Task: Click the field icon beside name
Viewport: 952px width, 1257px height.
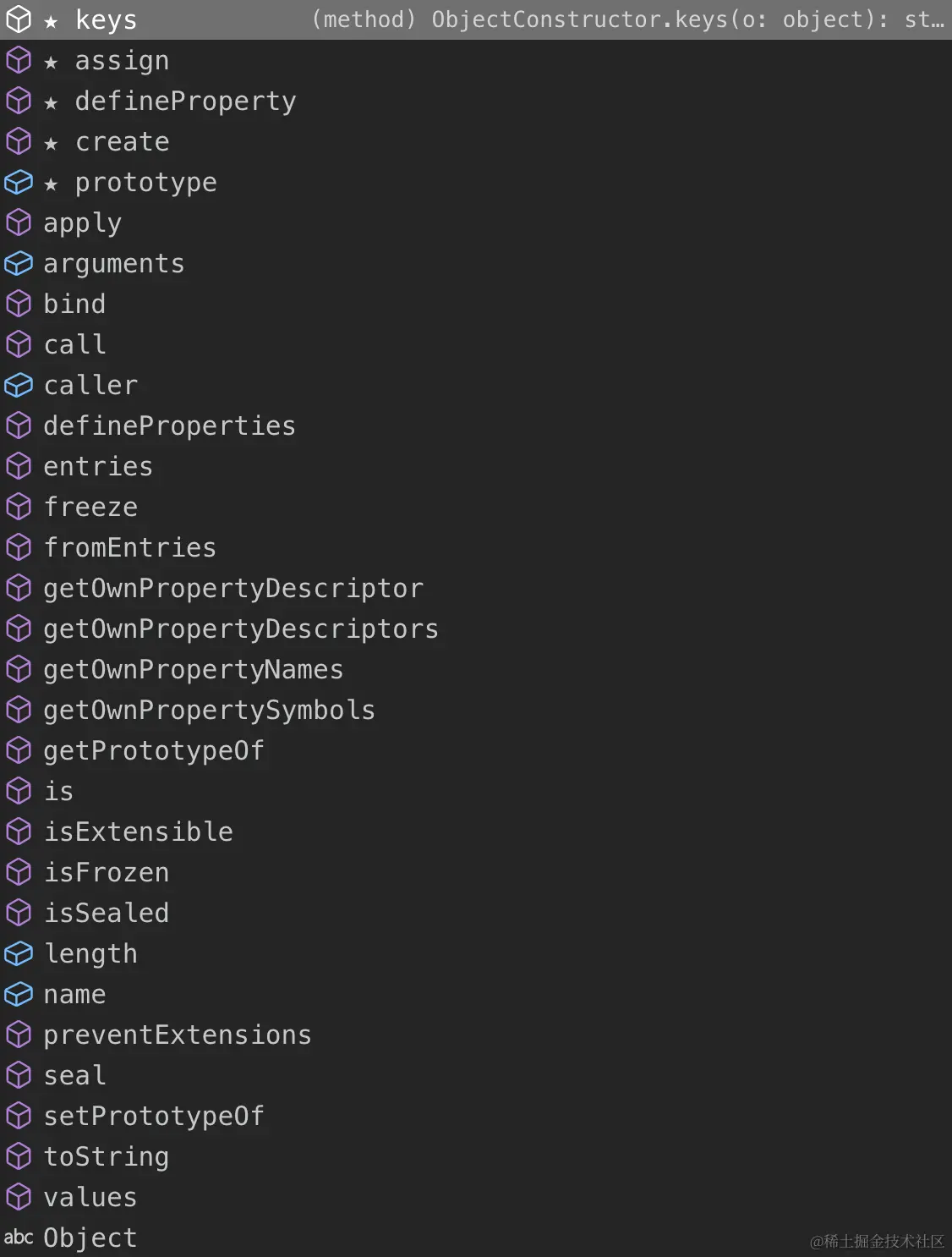Action: [x=18, y=994]
